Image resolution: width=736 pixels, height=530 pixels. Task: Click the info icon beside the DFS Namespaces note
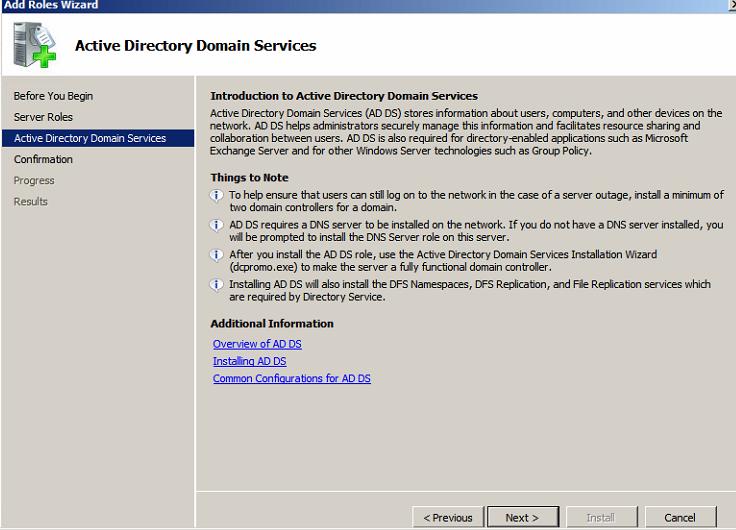[x=216, y=284]
